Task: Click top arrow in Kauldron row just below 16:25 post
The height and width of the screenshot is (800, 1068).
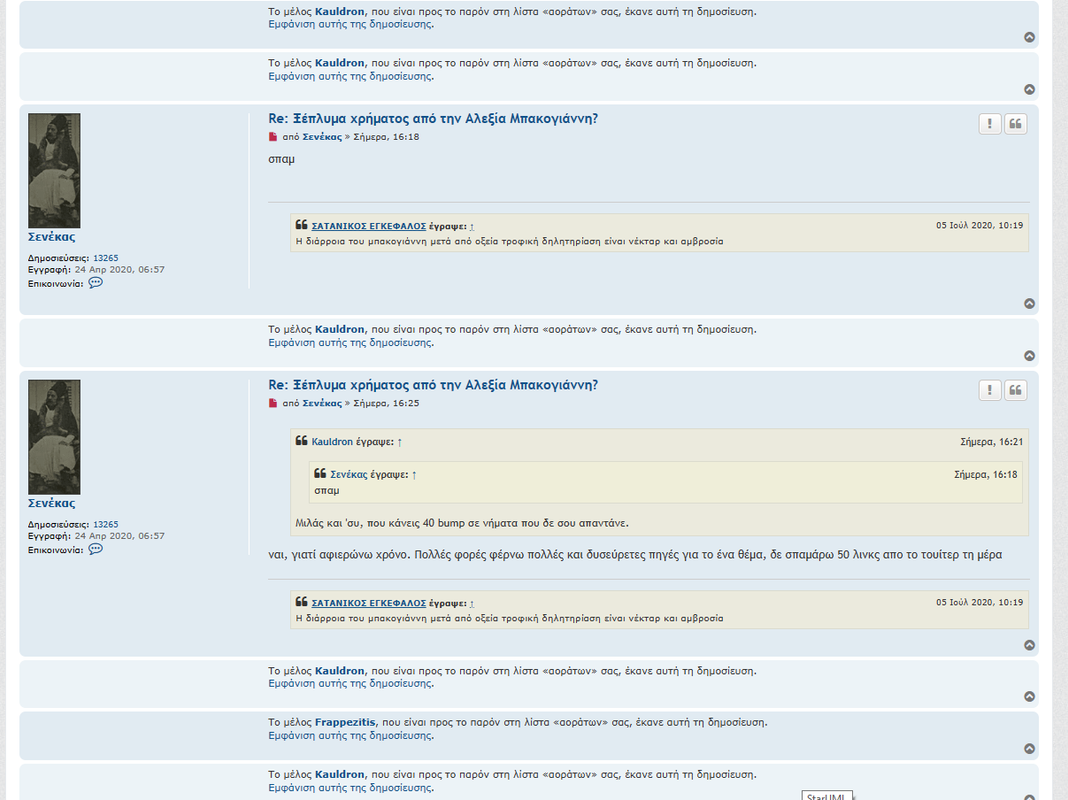Action: coord(1029,697)
